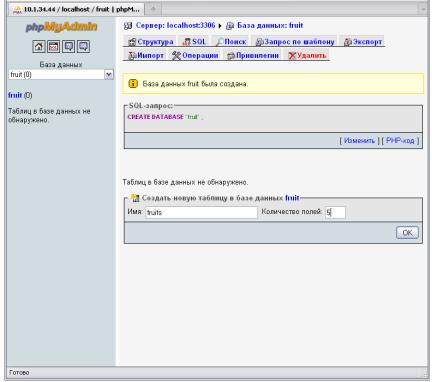The image size is (432, 382).
Task: Open the Операции tab
Action: 195,55
